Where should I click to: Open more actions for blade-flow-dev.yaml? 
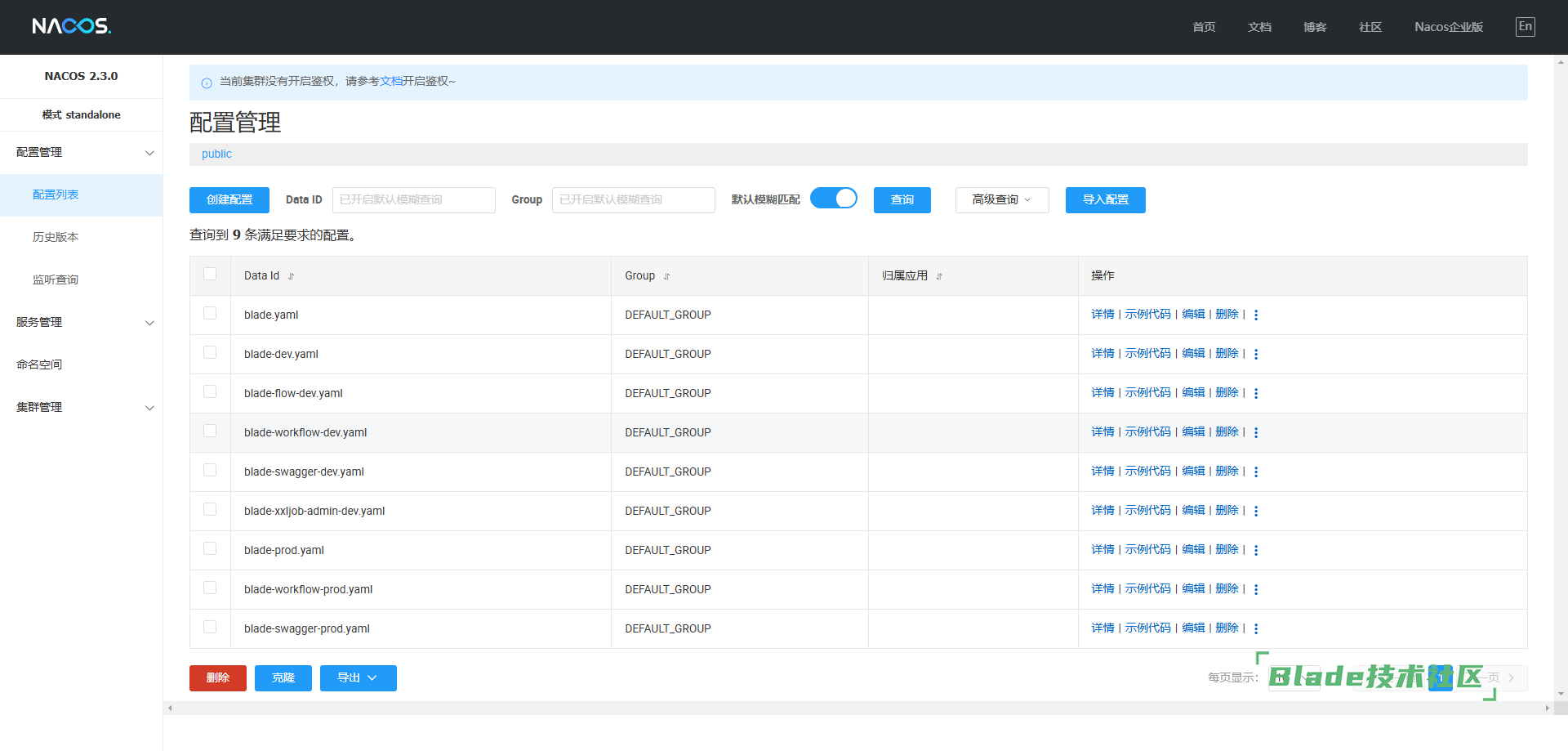pyautogui.click(x=1256, y=393)
